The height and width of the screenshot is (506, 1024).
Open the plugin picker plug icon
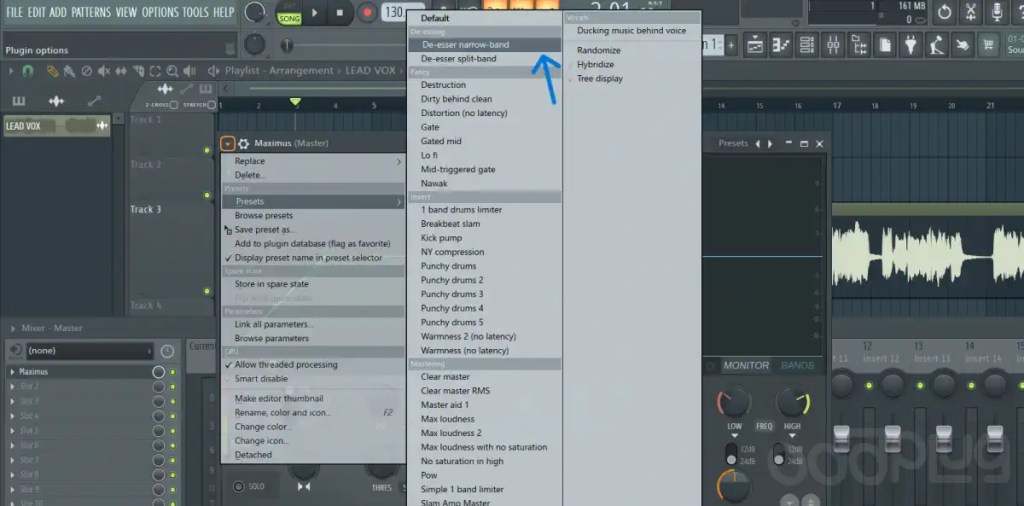(911, 45)
